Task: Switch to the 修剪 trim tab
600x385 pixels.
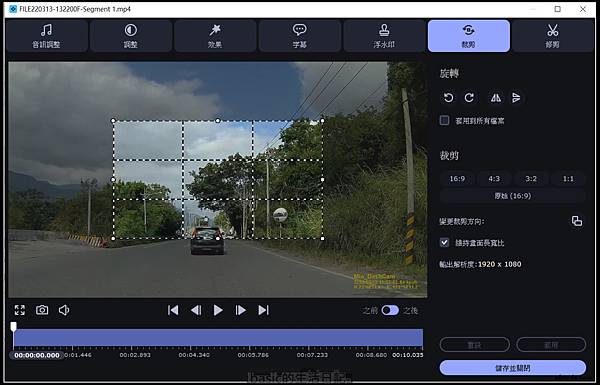Action: point(553,36)
